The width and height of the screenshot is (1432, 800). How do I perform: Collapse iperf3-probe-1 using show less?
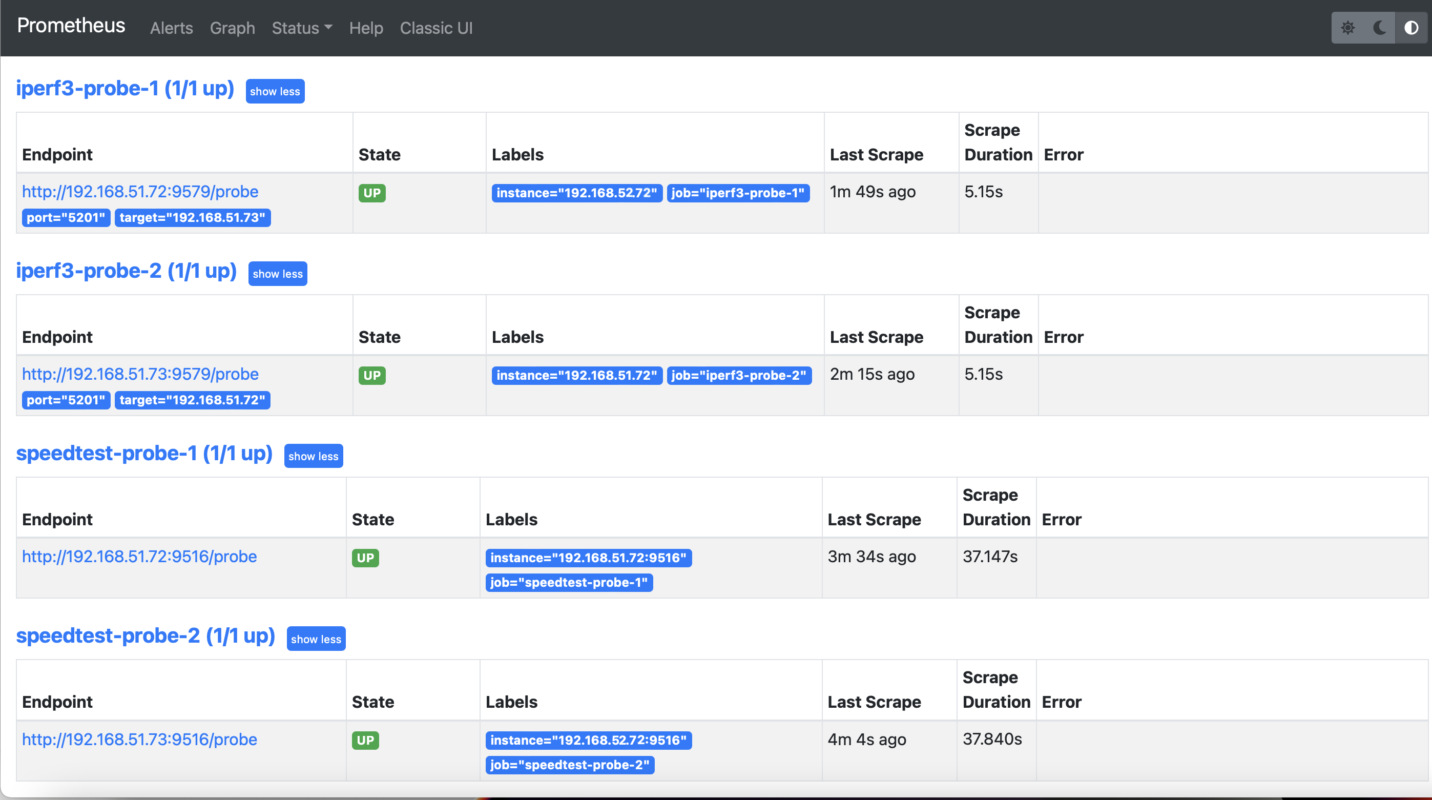click(x=275, y=91)
